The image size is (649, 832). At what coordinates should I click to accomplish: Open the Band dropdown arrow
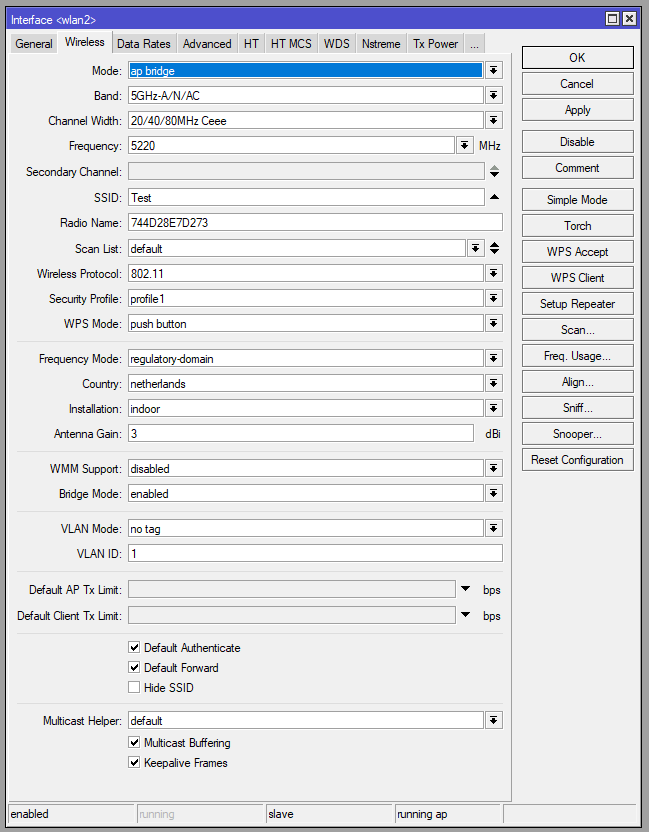pyautogui.click(x=494, y=96)
